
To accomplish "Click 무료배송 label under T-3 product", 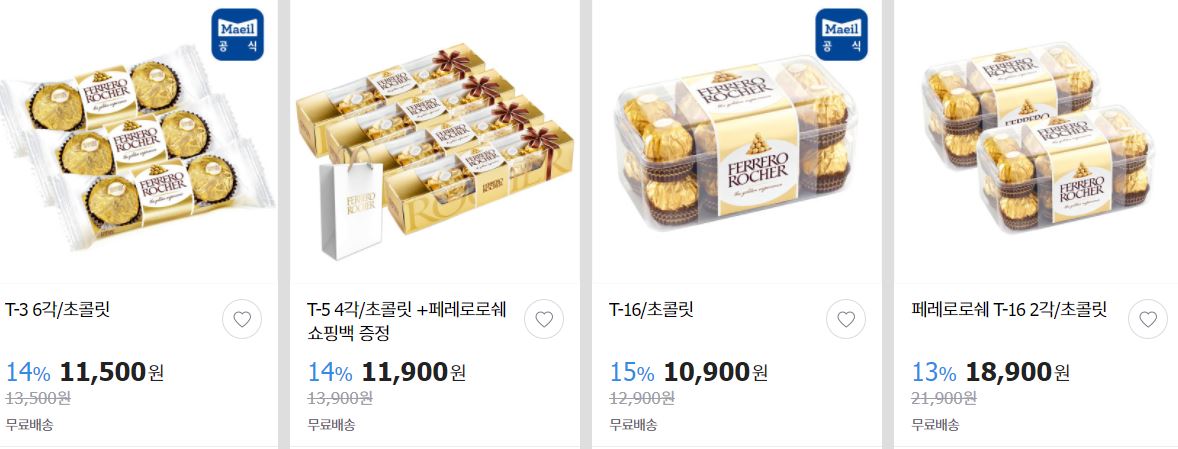I will pos(29,424).
